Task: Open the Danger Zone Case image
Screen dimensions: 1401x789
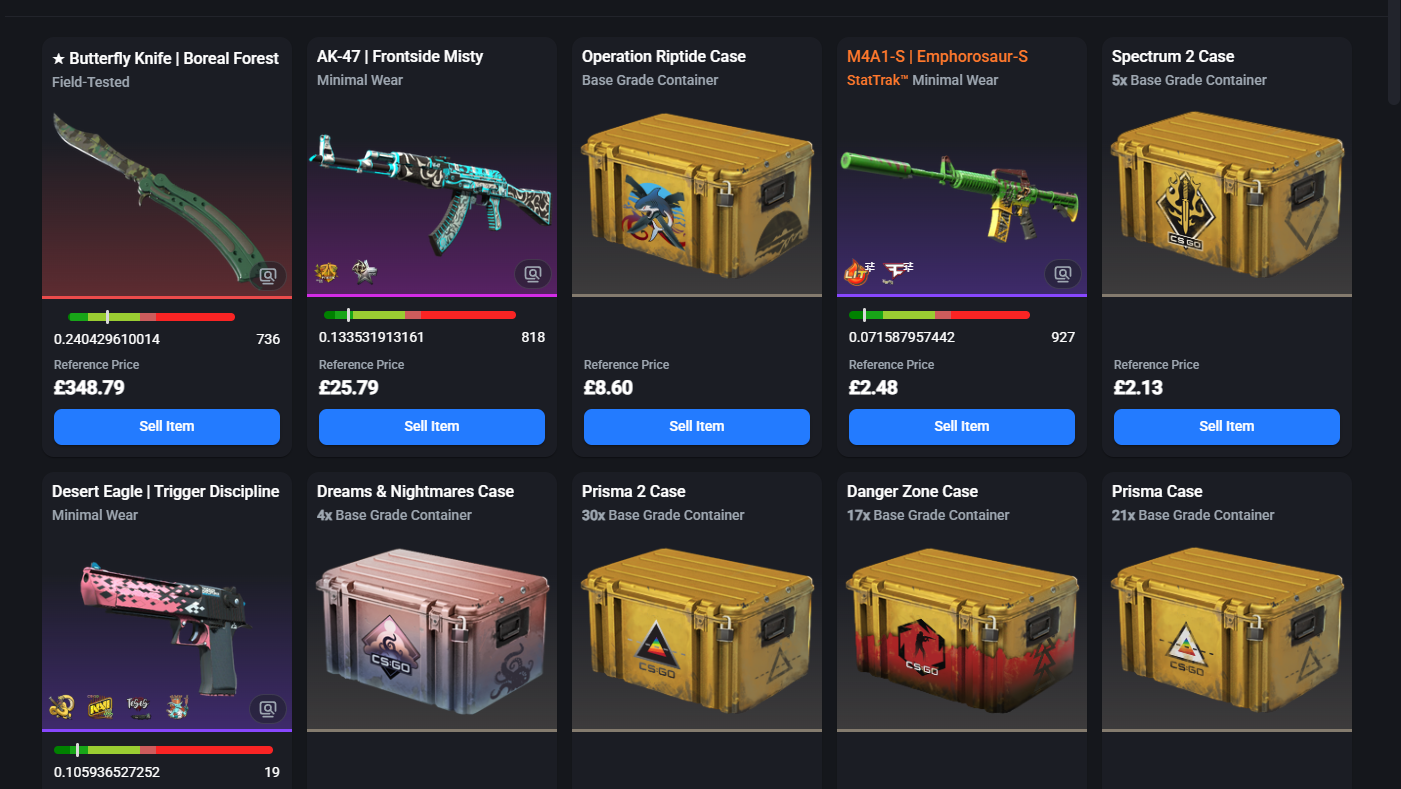Action: pyautogui.click(x=962, y=631)
